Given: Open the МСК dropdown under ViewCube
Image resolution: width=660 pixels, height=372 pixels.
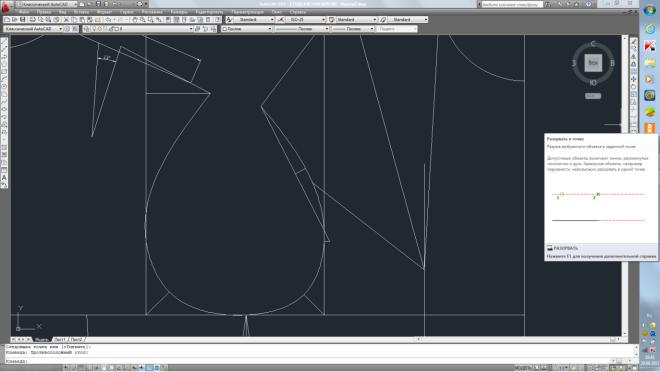Looking at the screenshot, I should [593, 96].
